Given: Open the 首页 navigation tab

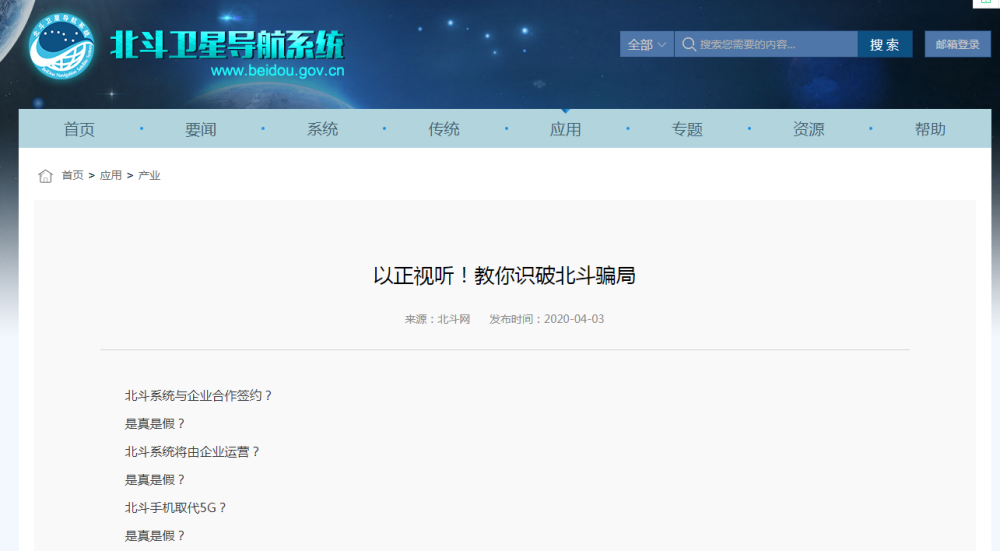Looking at the screenshot, I should click(x=79, y=129).
